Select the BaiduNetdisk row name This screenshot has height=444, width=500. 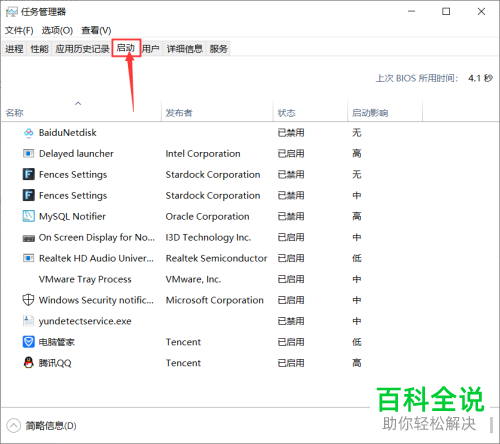[68, 133]
